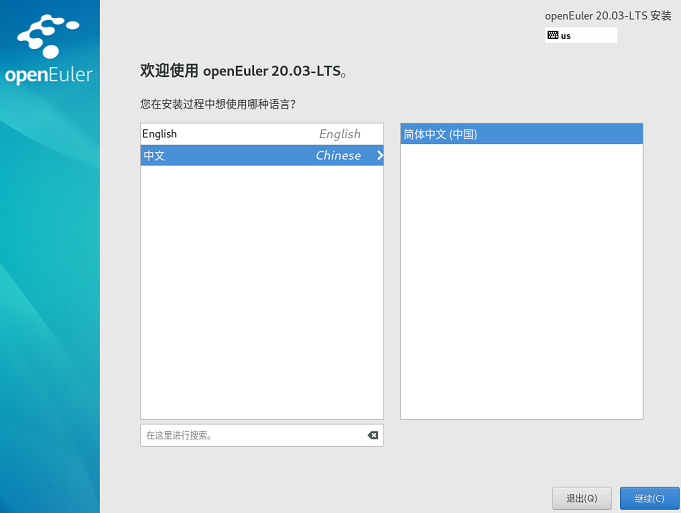Click the keyboard icon beside 'us'
The height and width of the screenshot is (513, 681).
point(552,35)
